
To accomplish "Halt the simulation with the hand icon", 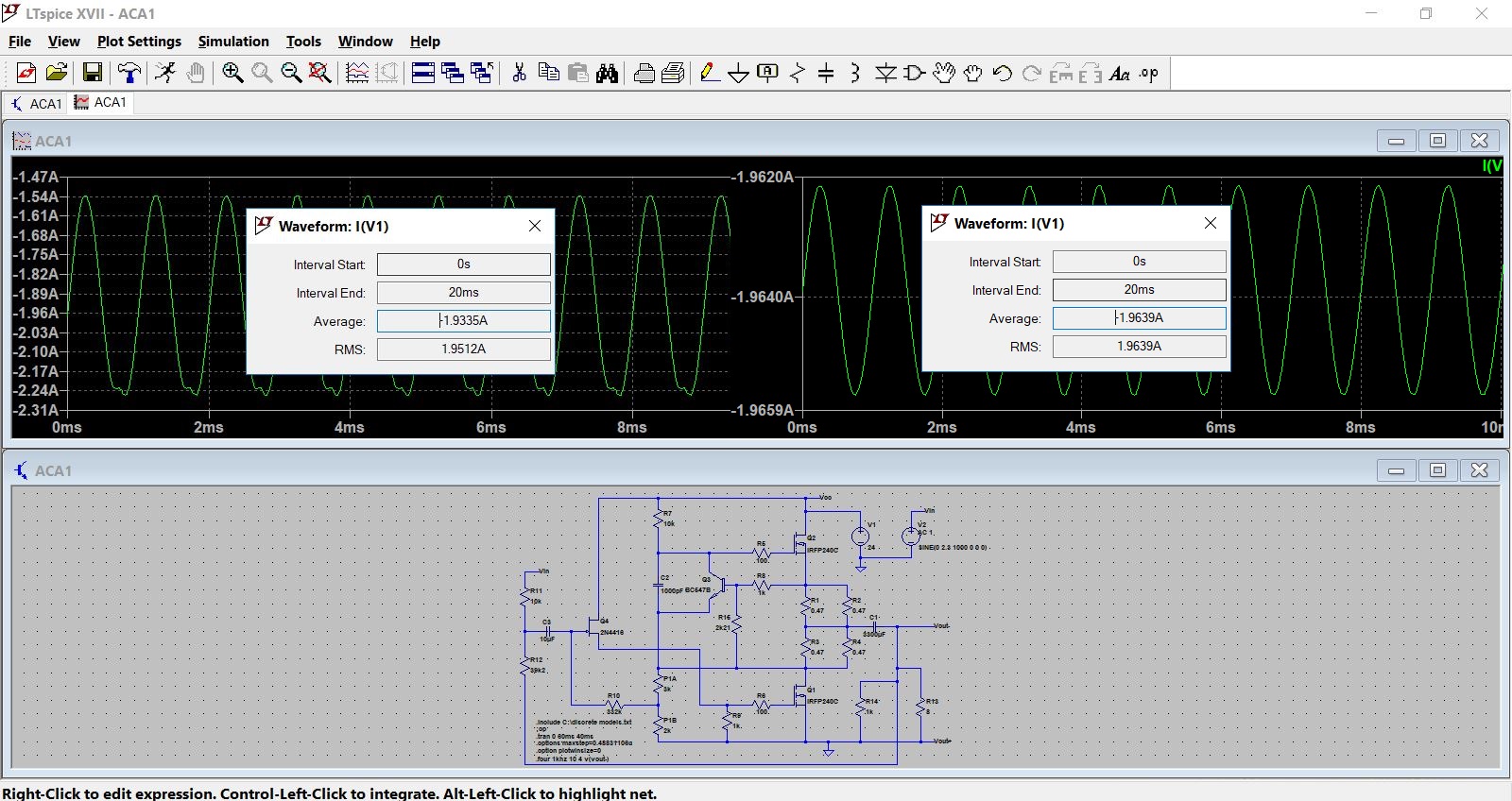I will click(196, 73).
